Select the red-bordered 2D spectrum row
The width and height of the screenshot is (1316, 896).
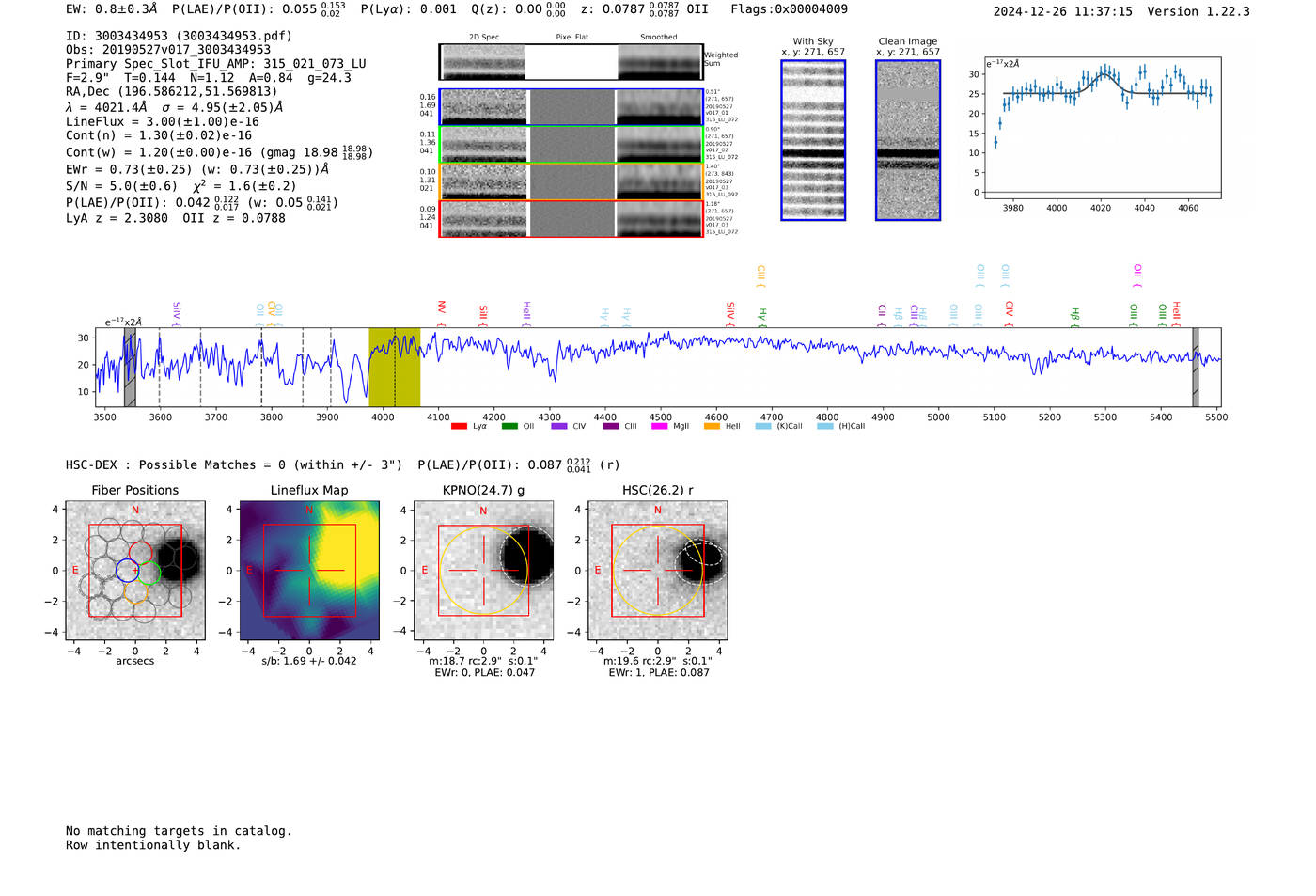(572, 219)
